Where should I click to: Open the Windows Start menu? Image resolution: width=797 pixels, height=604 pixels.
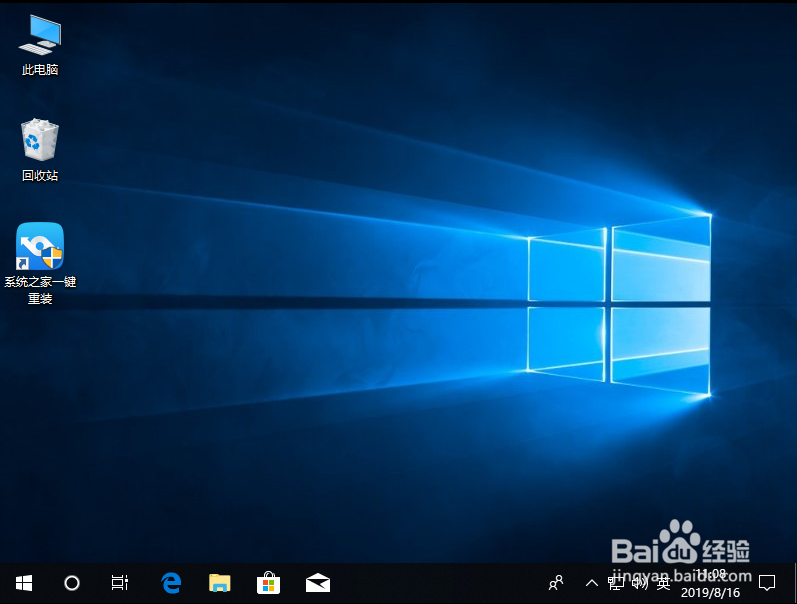(x=24, y=583)
